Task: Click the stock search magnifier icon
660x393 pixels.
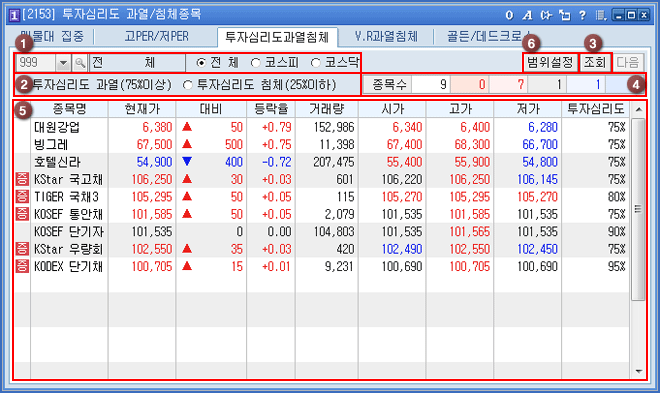Action: coord(80,63)
